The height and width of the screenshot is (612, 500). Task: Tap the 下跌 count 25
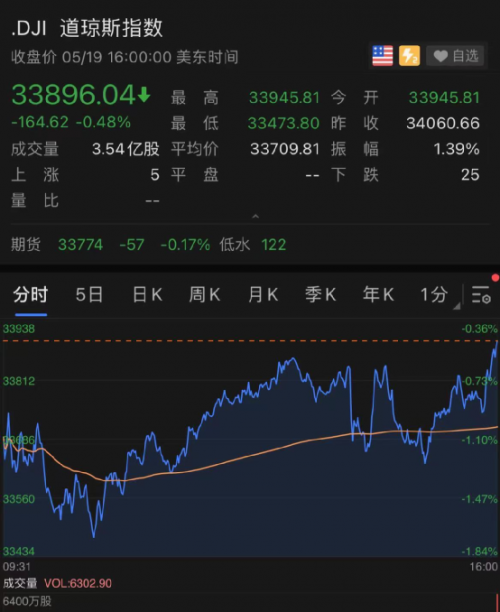[x=470, y=175]
